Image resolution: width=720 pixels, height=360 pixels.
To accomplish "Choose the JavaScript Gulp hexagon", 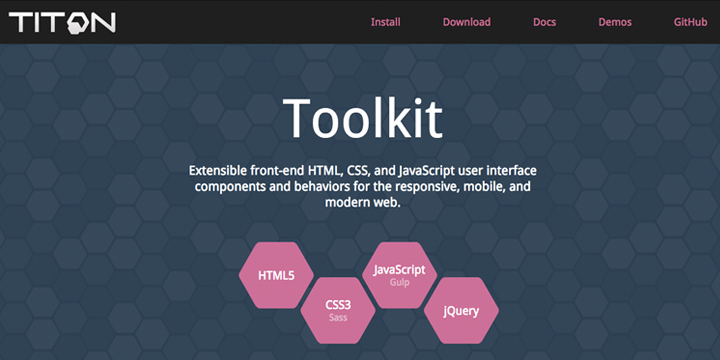I will pyautogui.click(x=399, y=276).
